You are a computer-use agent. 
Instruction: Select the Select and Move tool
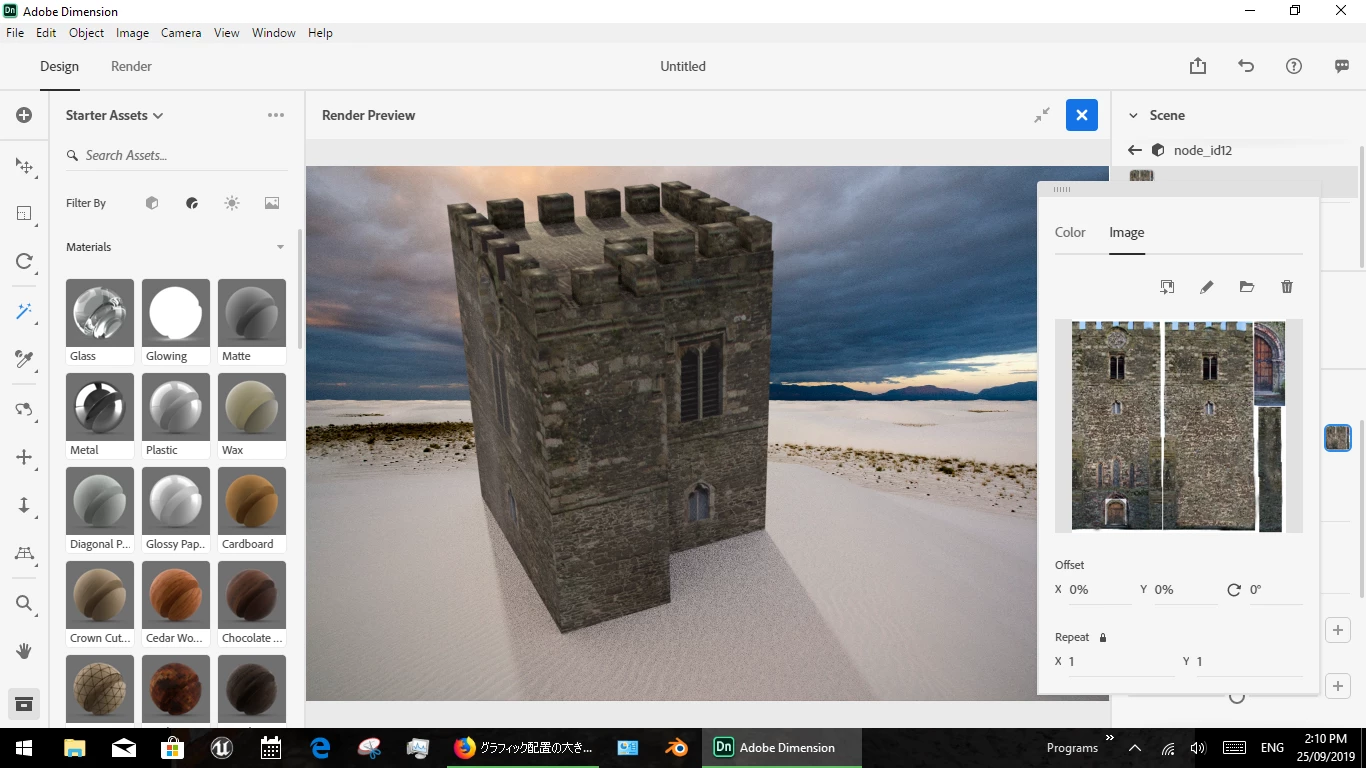point(24,166)
